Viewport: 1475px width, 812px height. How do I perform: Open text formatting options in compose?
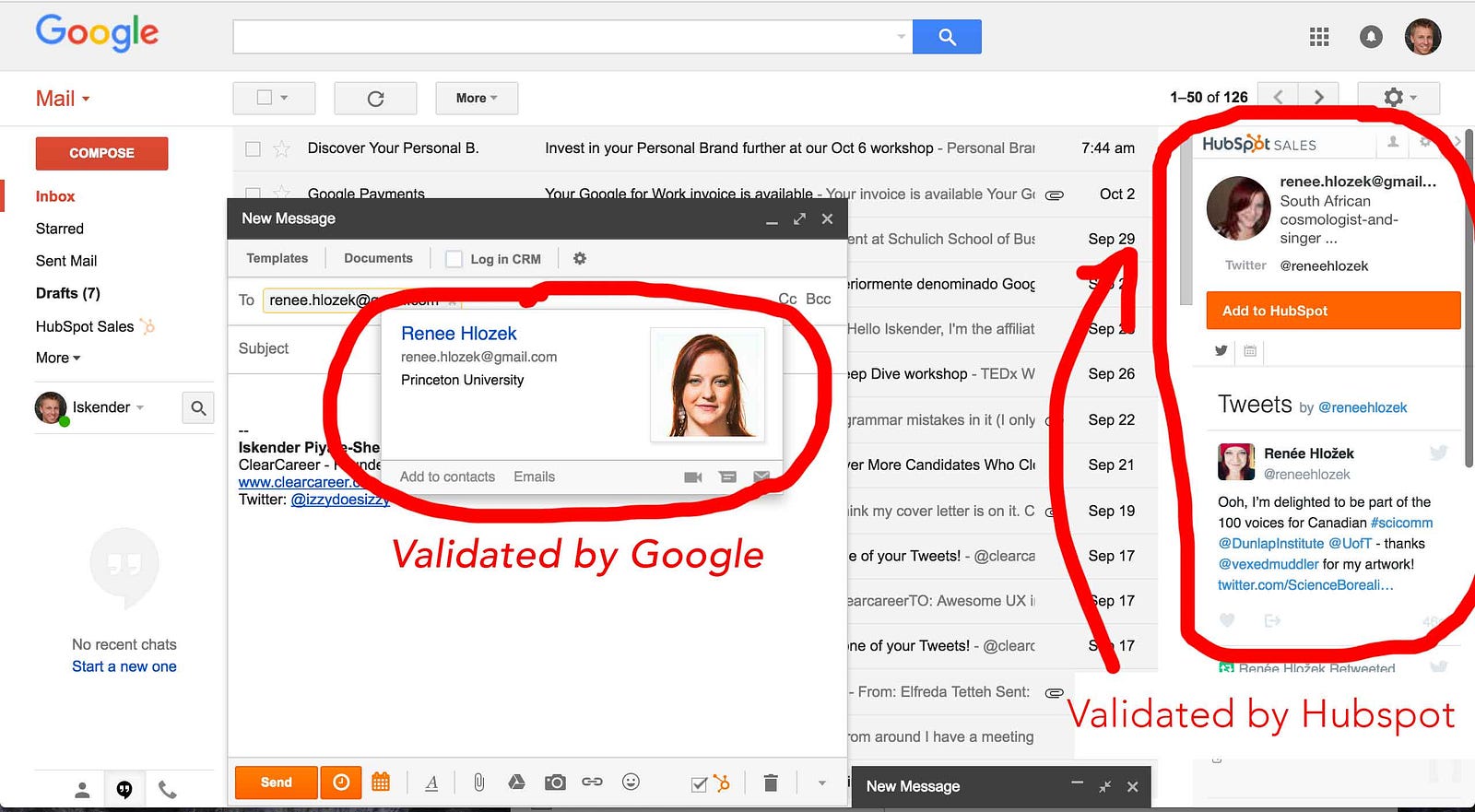[431, 783]
